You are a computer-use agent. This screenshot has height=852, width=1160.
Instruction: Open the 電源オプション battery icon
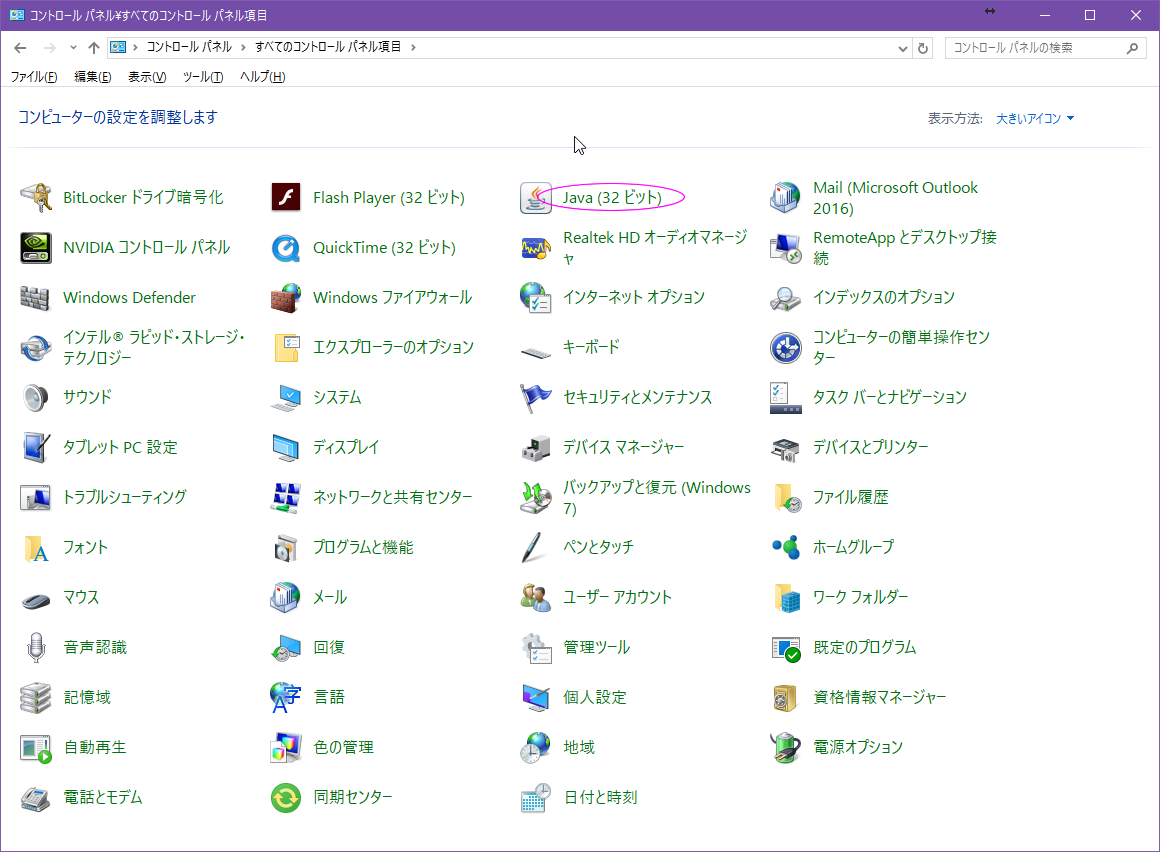[x=786, y=748]
